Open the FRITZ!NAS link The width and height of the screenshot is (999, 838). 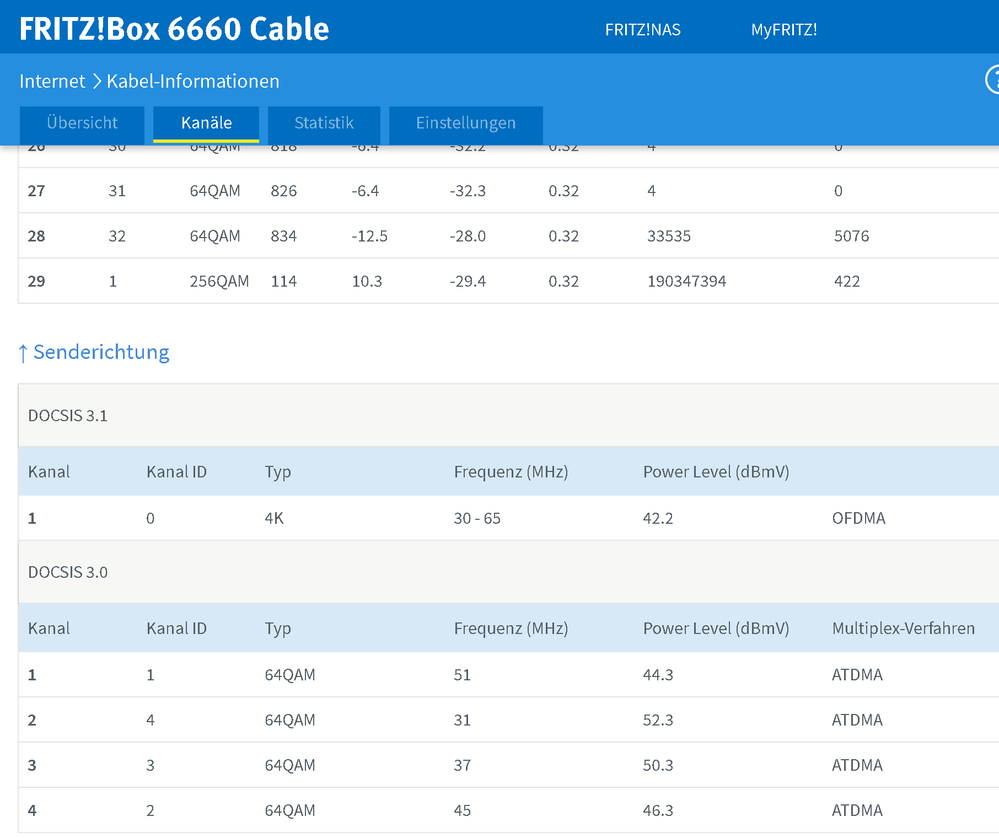(x=642, y=30)
